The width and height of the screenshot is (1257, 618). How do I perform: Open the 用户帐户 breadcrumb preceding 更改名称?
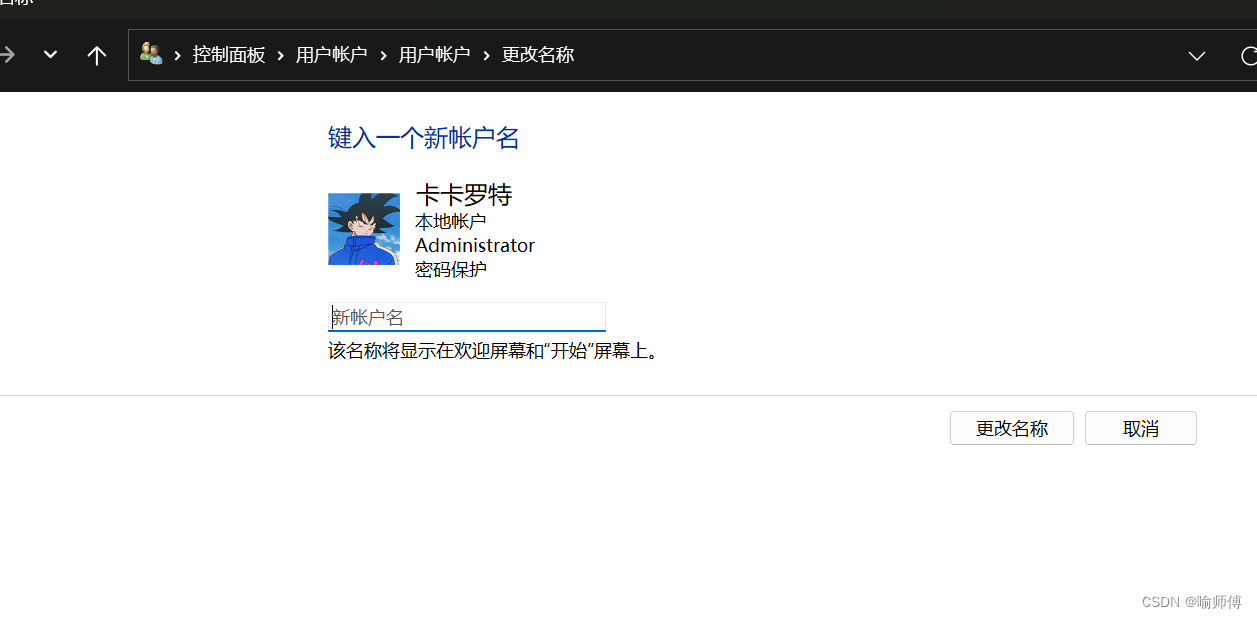coord(434,55)
